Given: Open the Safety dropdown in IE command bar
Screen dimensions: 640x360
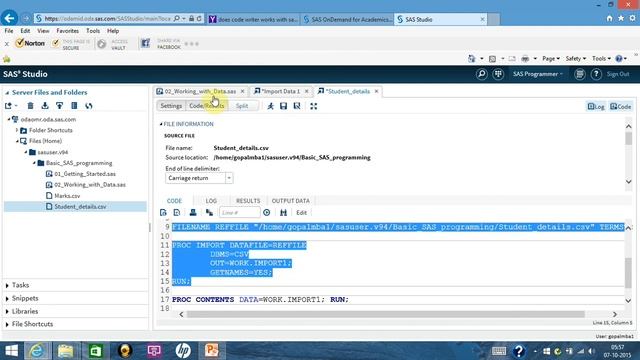Looking at the screenshot, I should tap(576, 59).
